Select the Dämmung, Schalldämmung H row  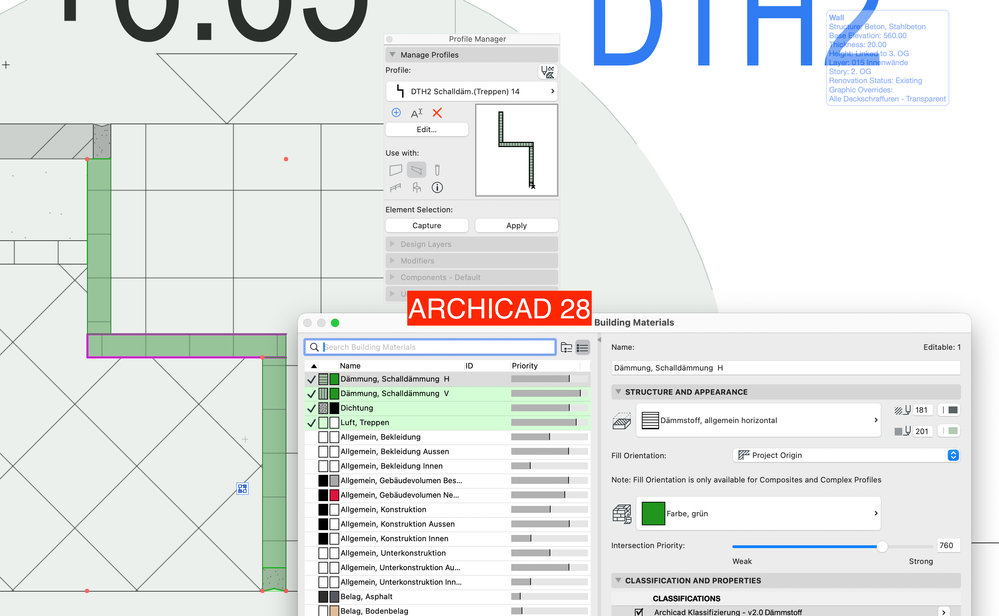[x=447, y=379]
